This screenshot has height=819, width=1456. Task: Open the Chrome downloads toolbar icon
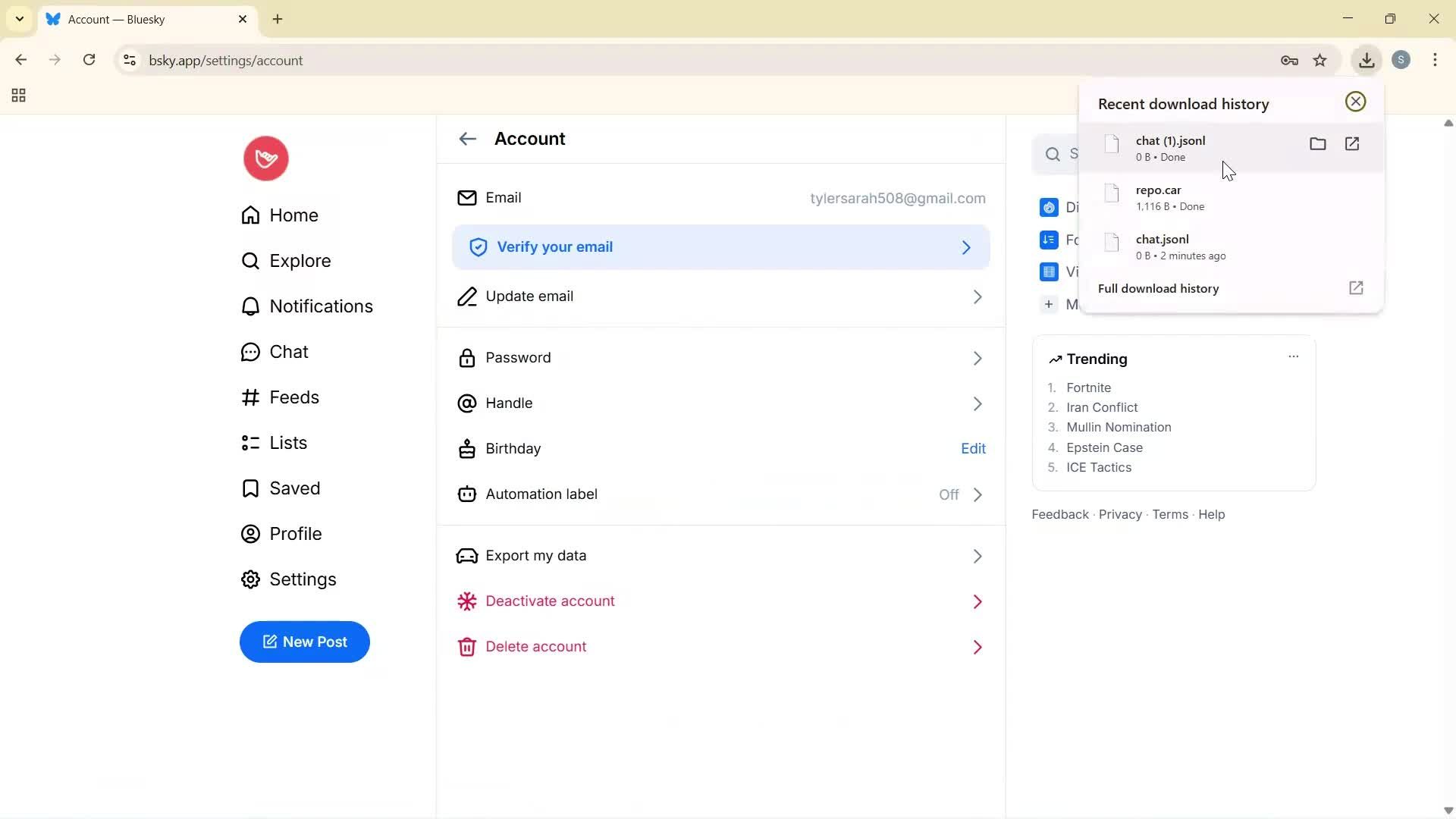coord(1367,61)
